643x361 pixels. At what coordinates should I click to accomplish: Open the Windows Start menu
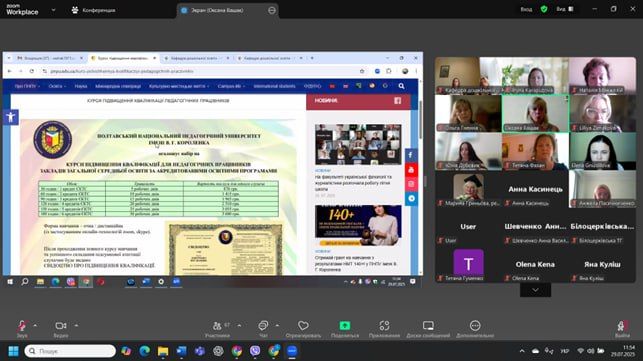pyautogui.click(x=13, y=351)
